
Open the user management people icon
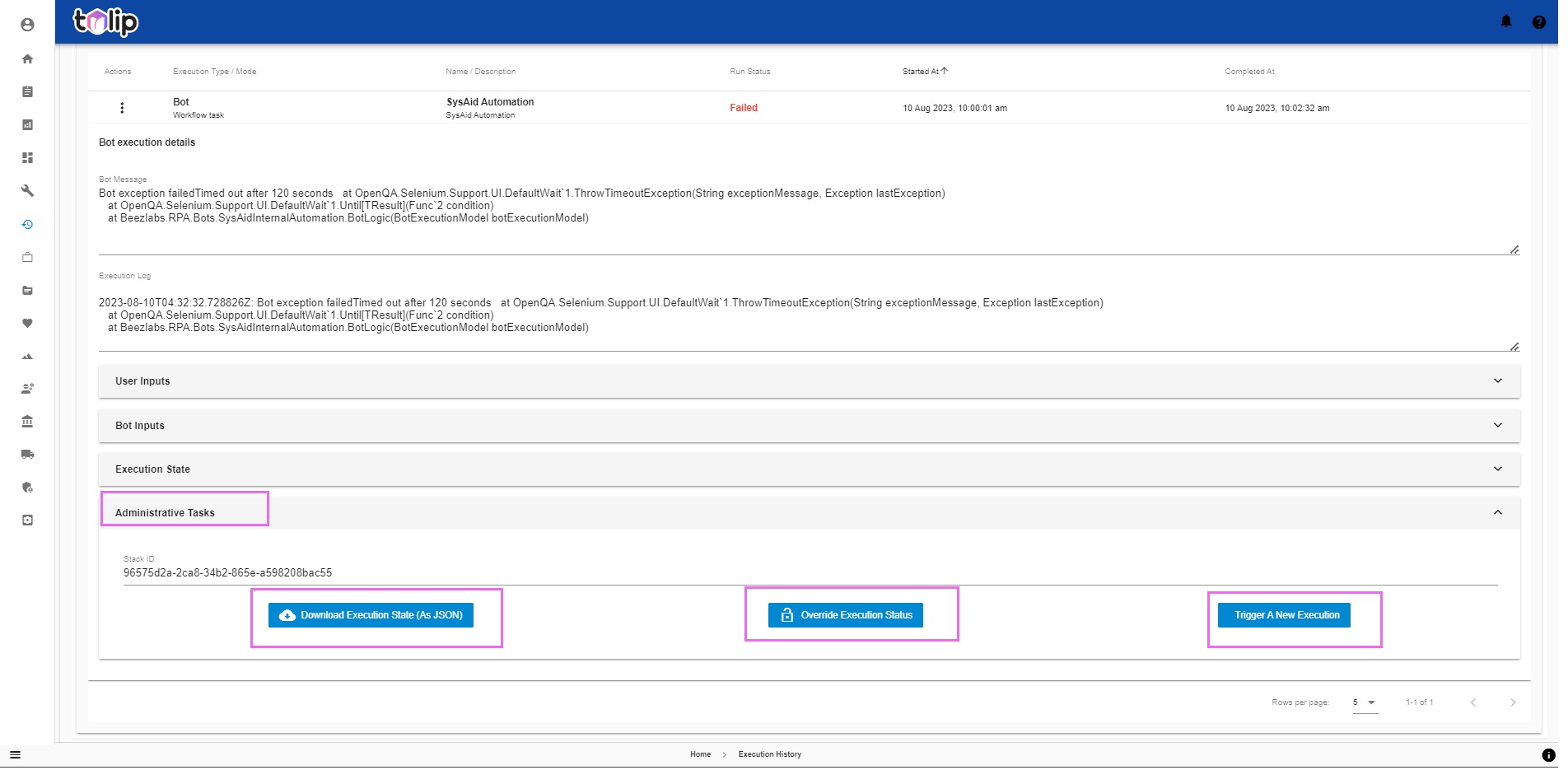click(x=27, y=388)
